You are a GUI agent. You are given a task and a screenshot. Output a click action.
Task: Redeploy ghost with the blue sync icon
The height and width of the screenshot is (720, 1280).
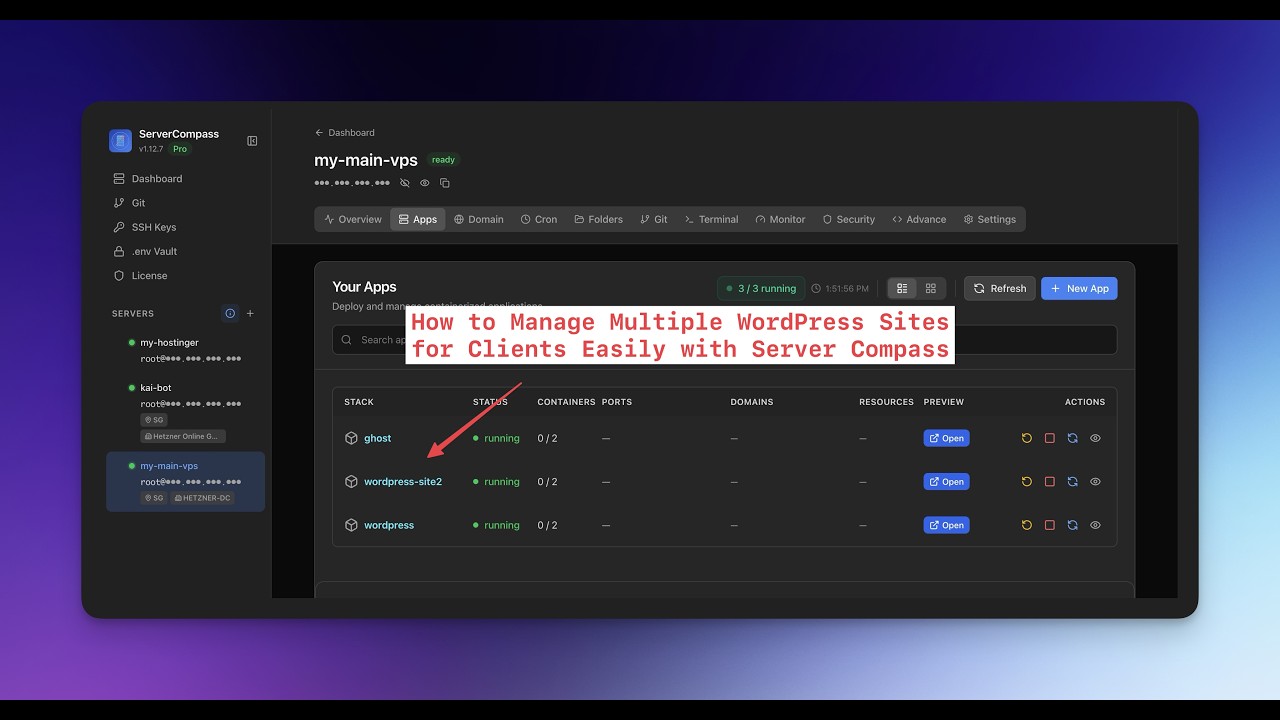pos(1072,438)
